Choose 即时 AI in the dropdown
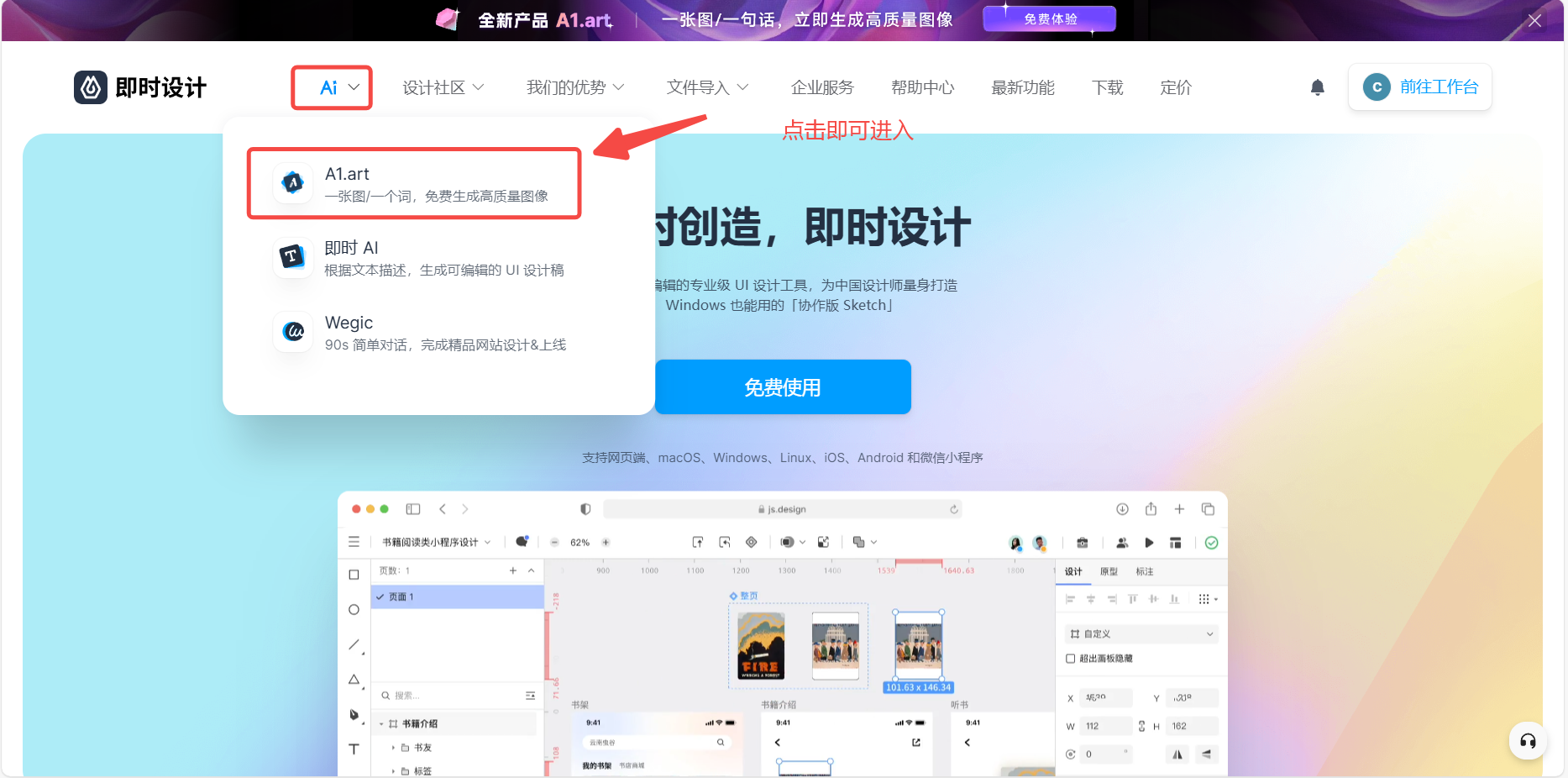The height and width of the screenshot is (778, 1568). point(419,258)
